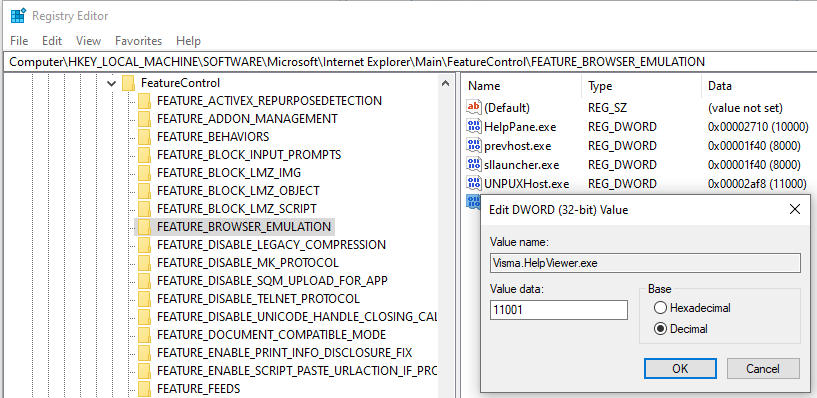Image resolution: width=817 pixels, height=398 pixels.
Task: Click folder icon of FEATURE_DISABLE_TELNET_PROTOCOL
Action: 144,299
